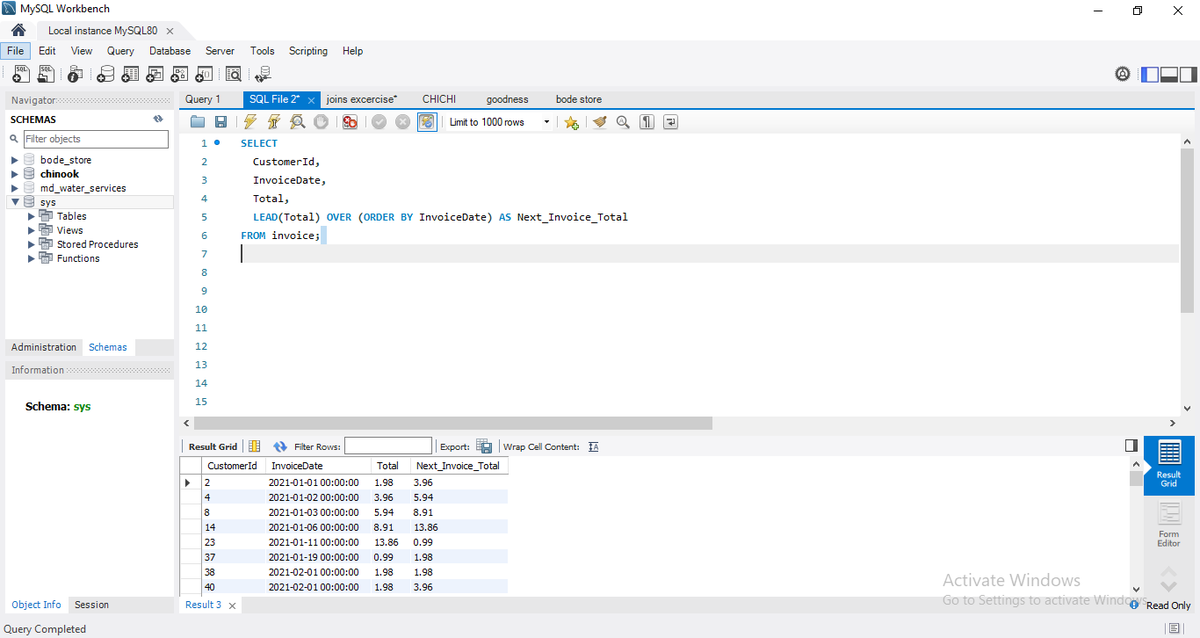Refresh result grid data icon

pos(280,446)
